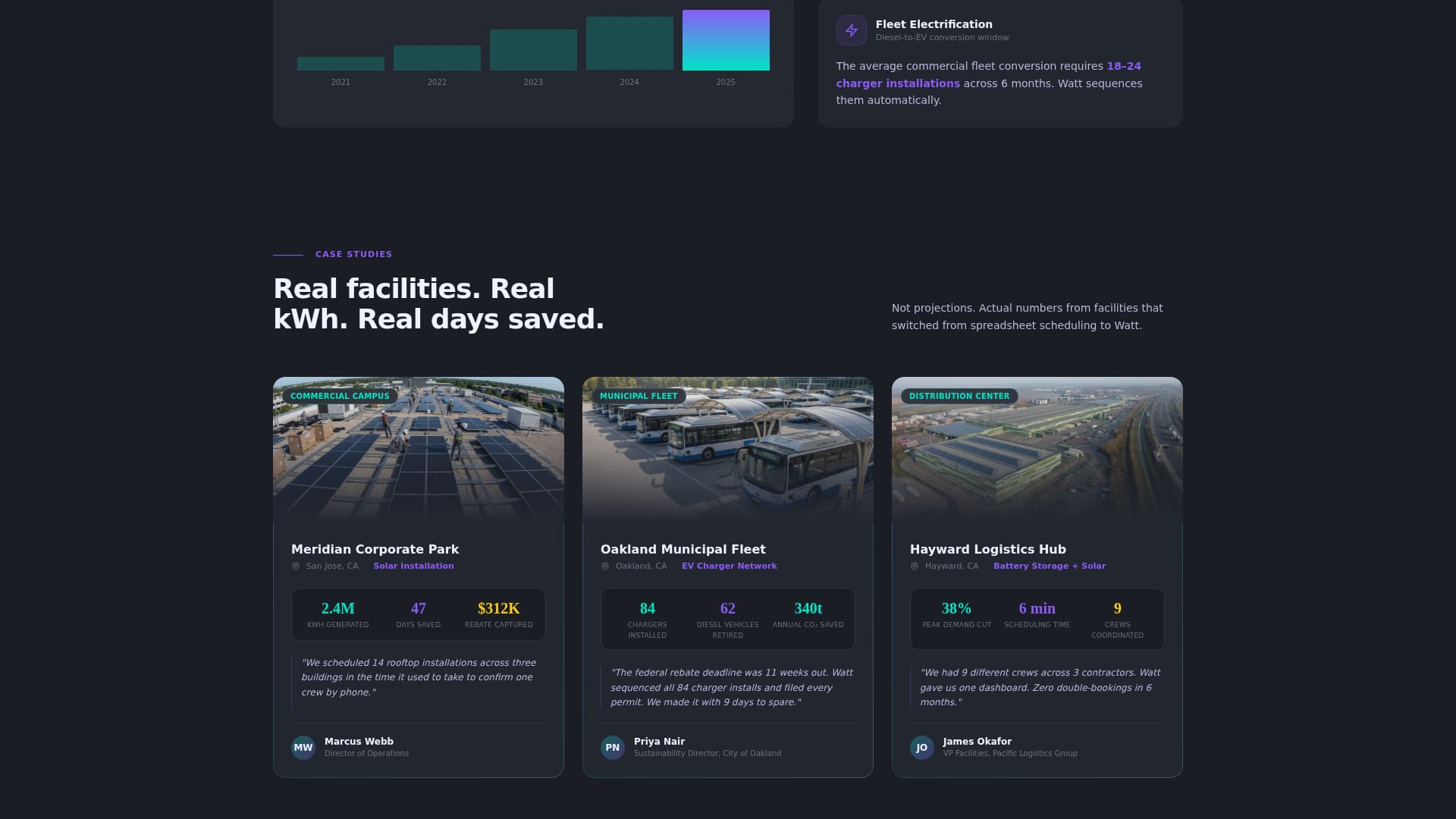This screenshot has width=1456, height=819.
Task: Click the $312K rebate captured stat
Action: click(x=499, y=615)
